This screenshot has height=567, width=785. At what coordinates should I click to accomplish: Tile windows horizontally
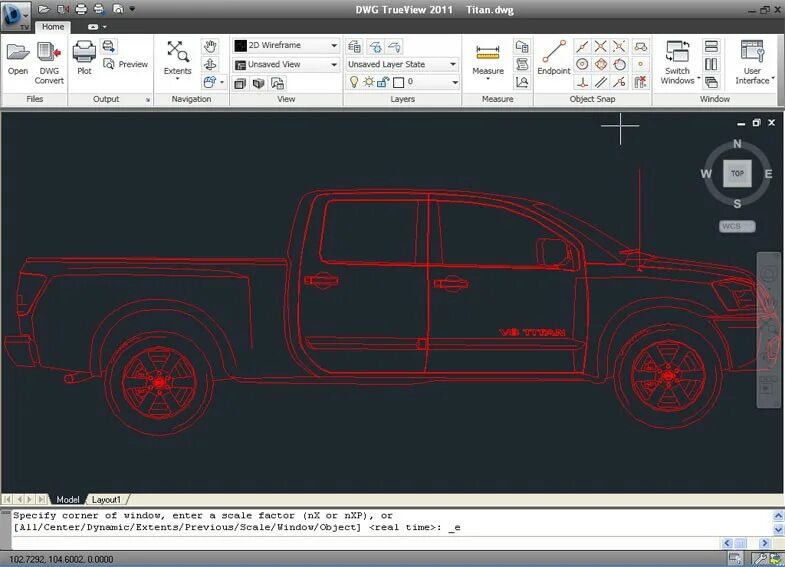(x=711, y=47)
